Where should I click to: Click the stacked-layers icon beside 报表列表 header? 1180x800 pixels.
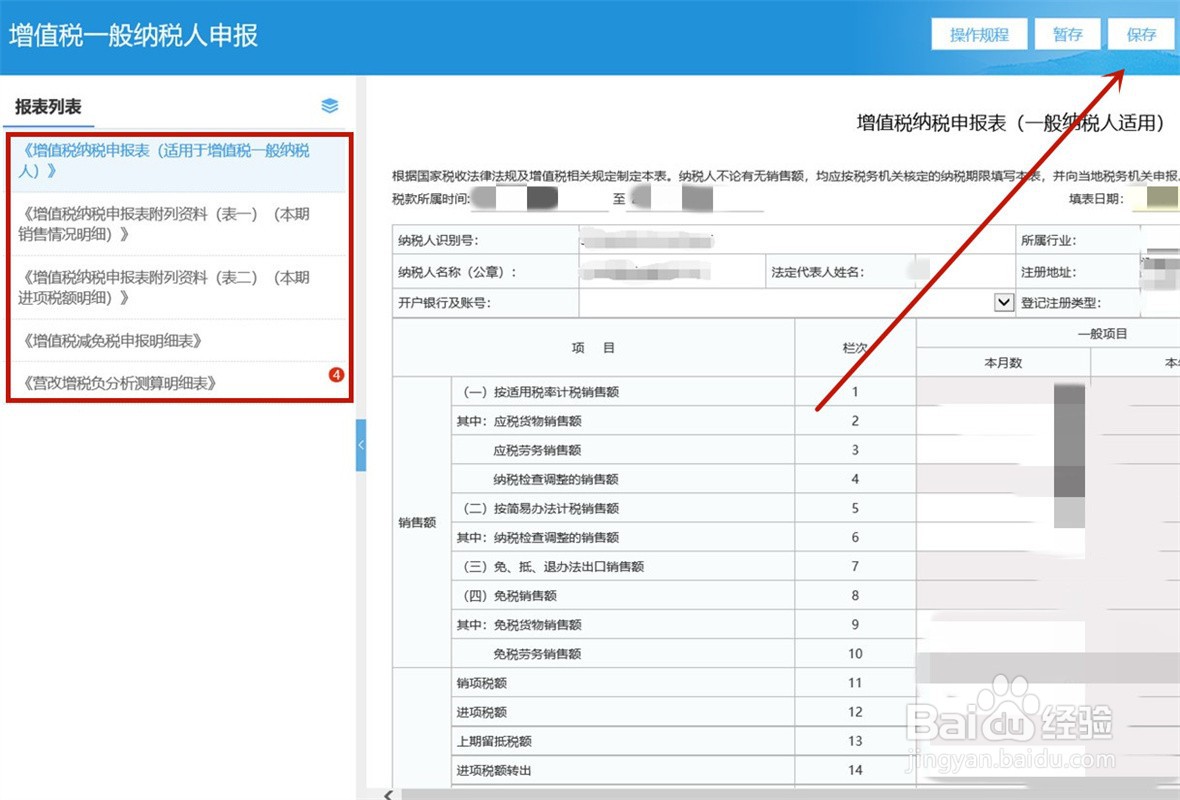329,105
